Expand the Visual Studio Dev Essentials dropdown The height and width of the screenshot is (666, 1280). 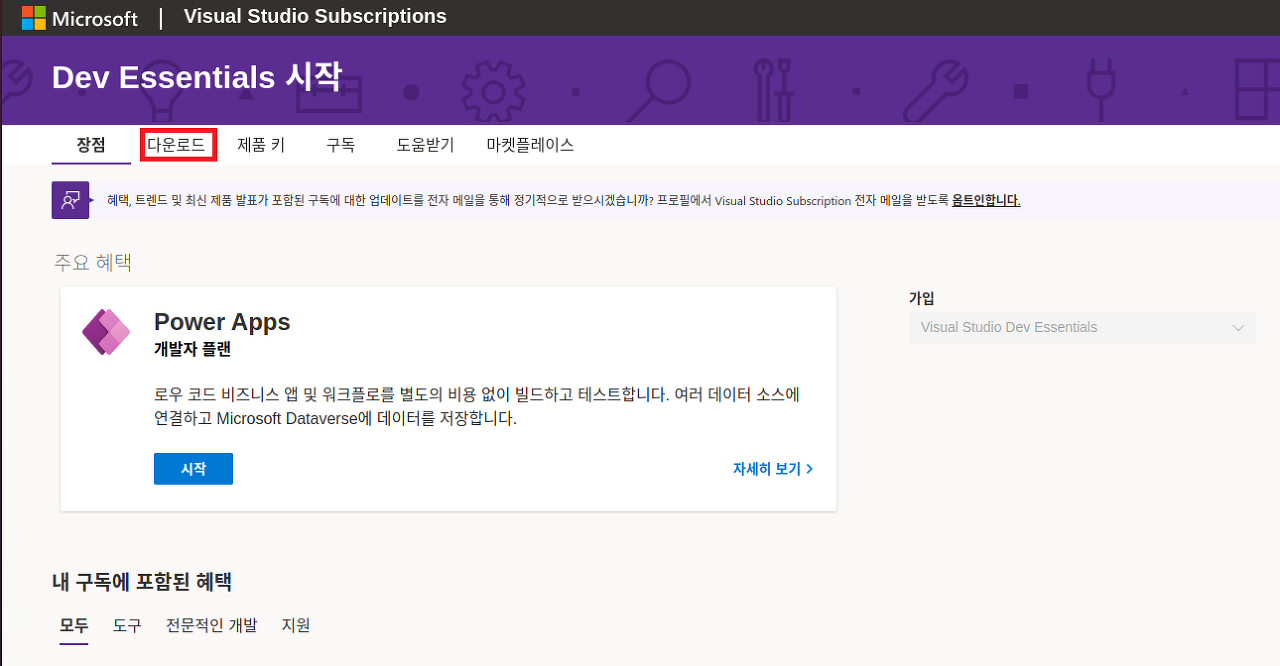(1082, 327)
